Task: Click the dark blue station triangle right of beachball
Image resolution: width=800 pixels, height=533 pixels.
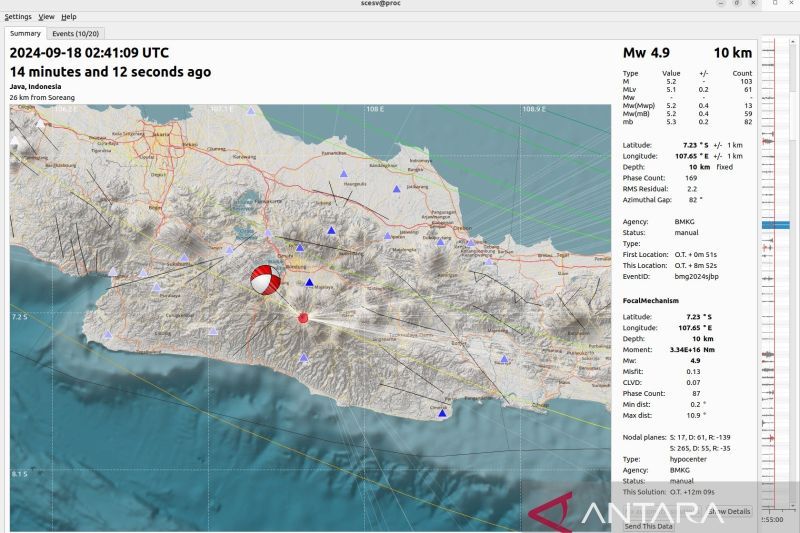Action: [x=309, y=284]
